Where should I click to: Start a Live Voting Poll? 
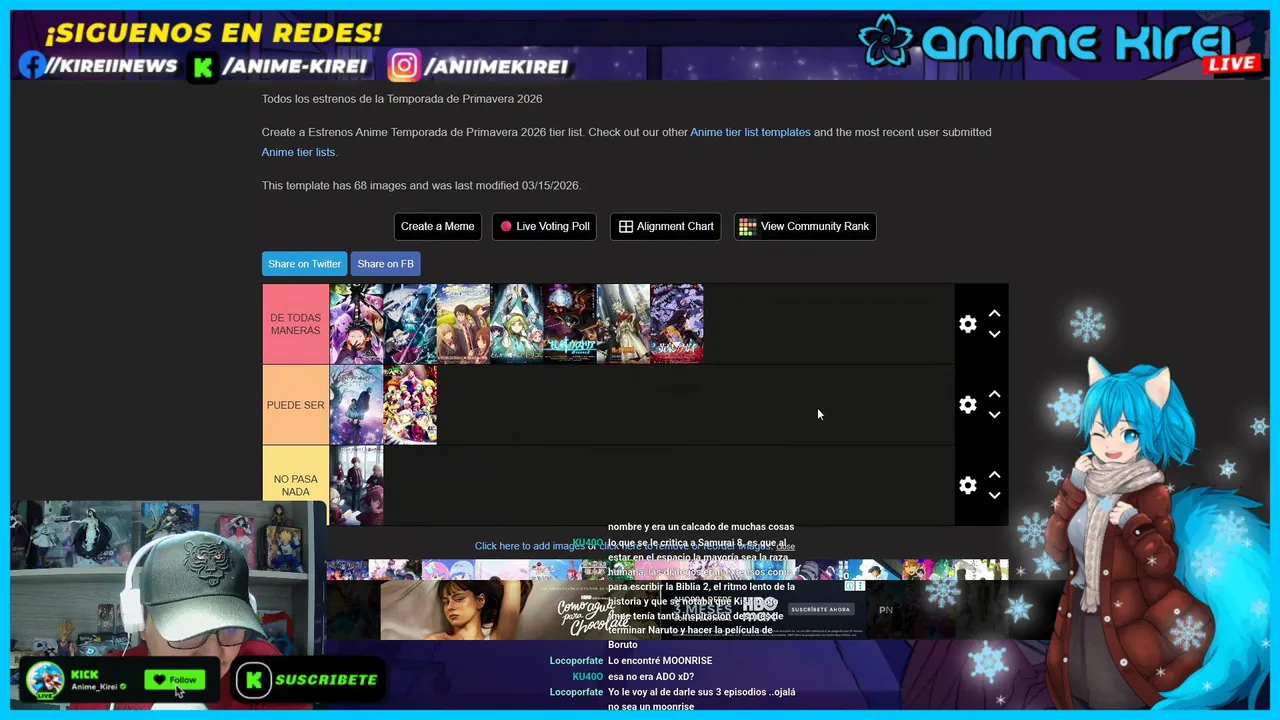point(545,226)
